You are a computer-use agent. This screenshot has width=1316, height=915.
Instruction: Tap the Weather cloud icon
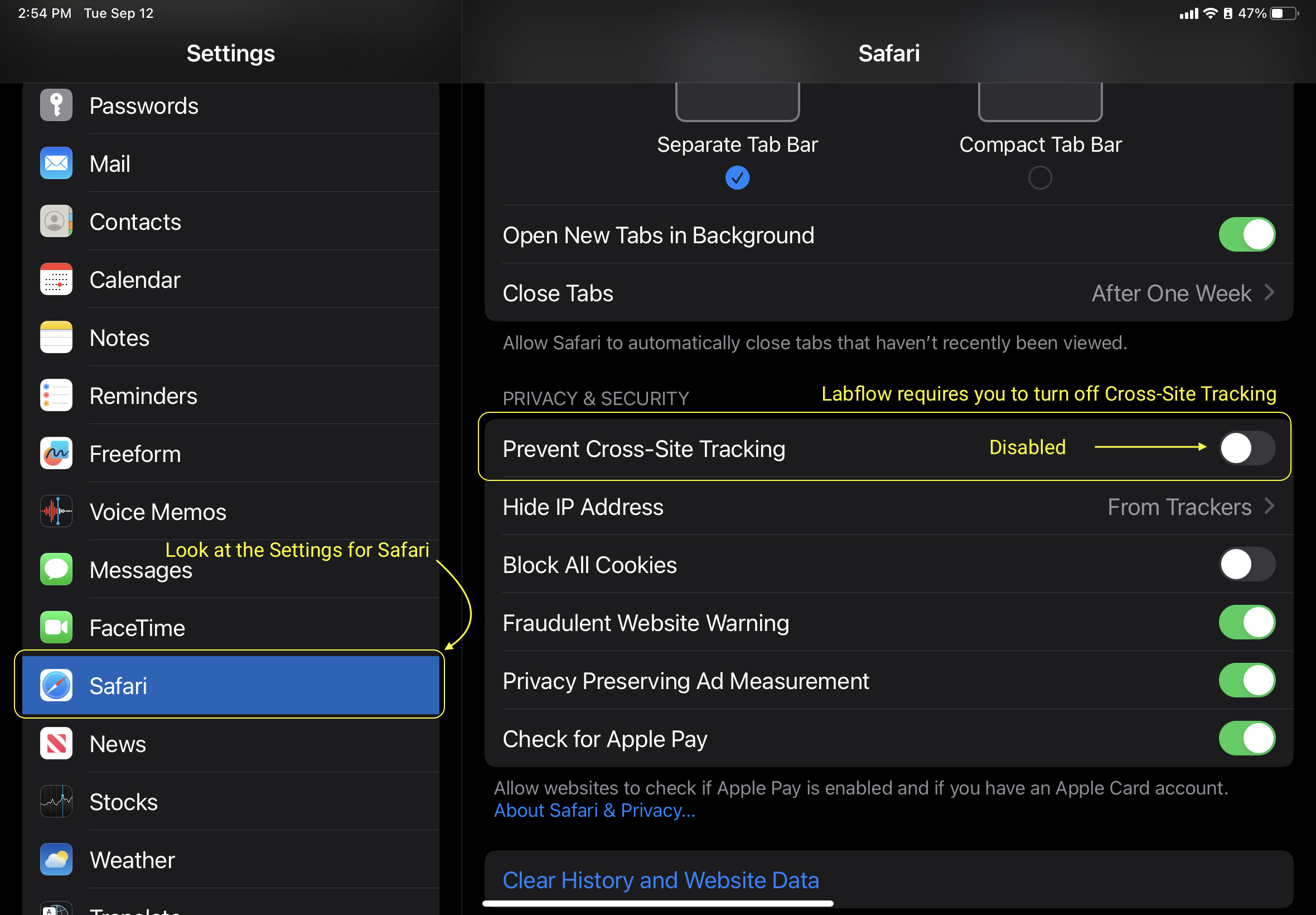point(56,859)
